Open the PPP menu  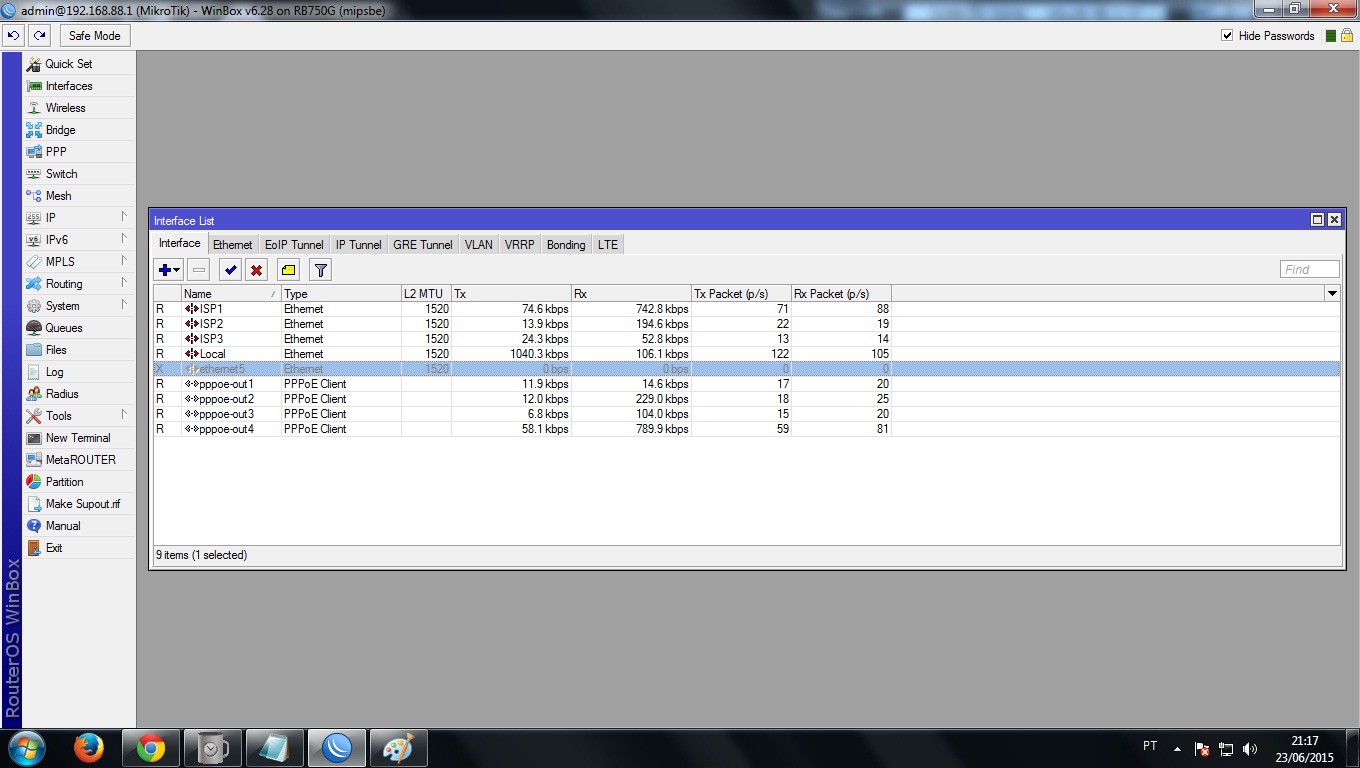point(79,152)
